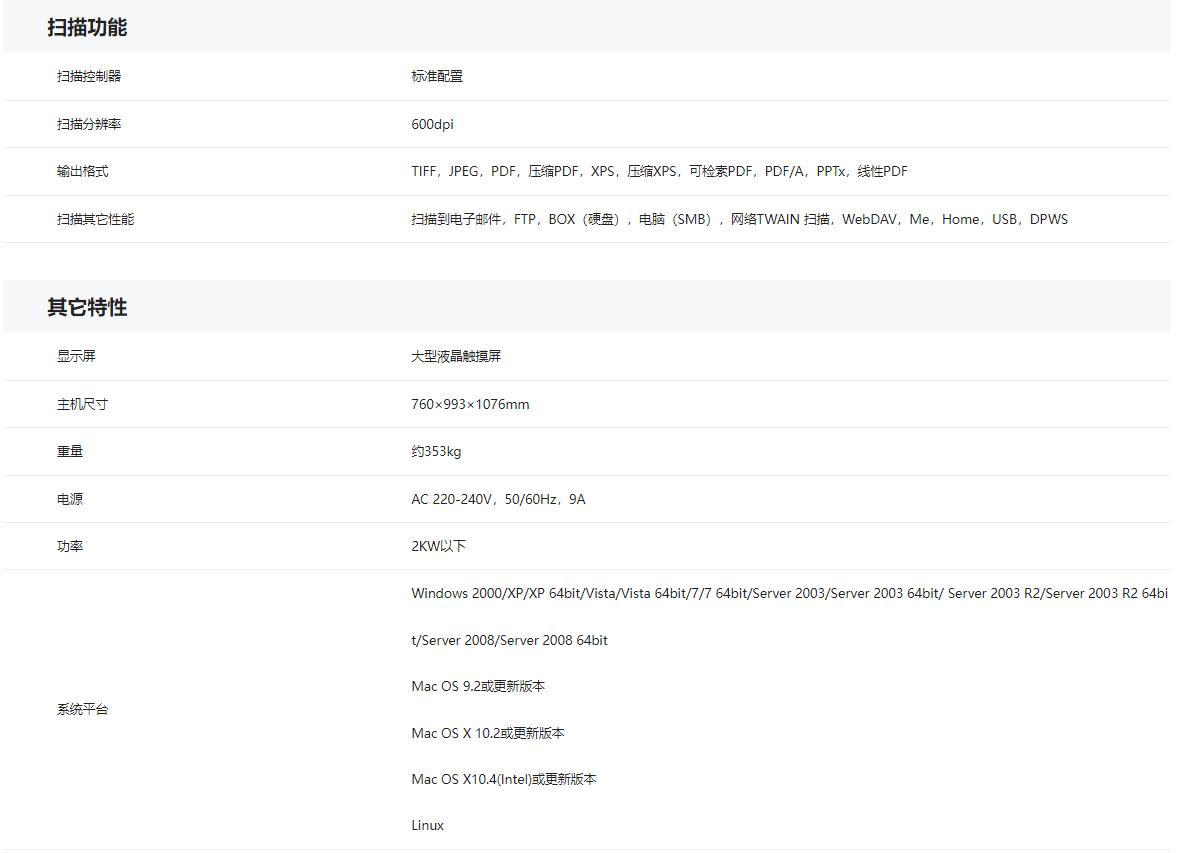
Task: Click the 输出格式 row label
Action: tap(82, 171)
